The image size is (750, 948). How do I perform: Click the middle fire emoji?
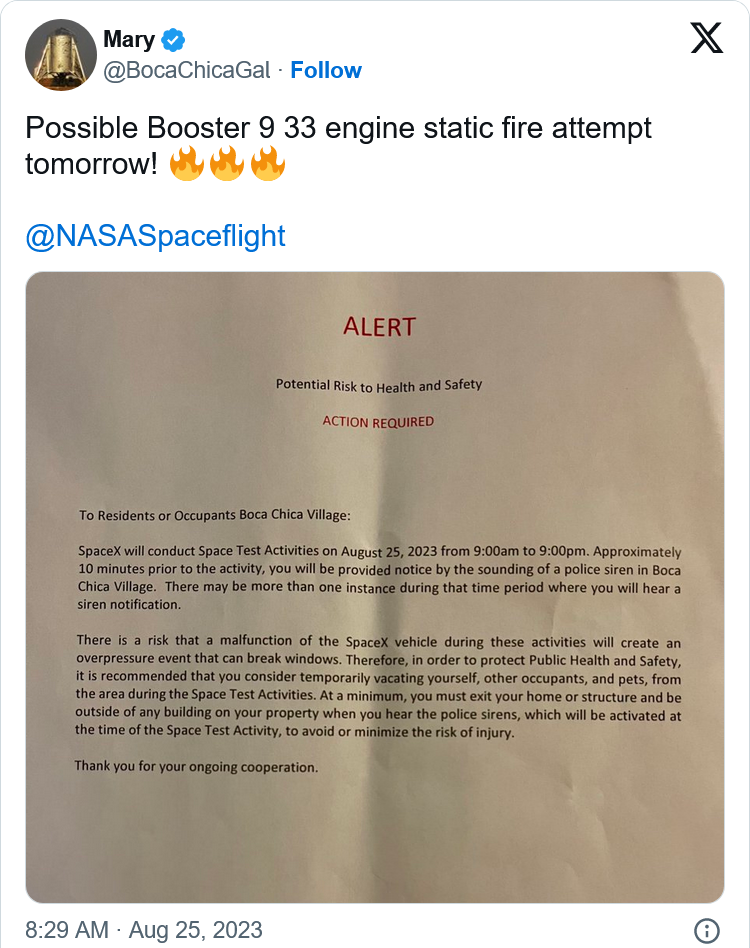227,164
